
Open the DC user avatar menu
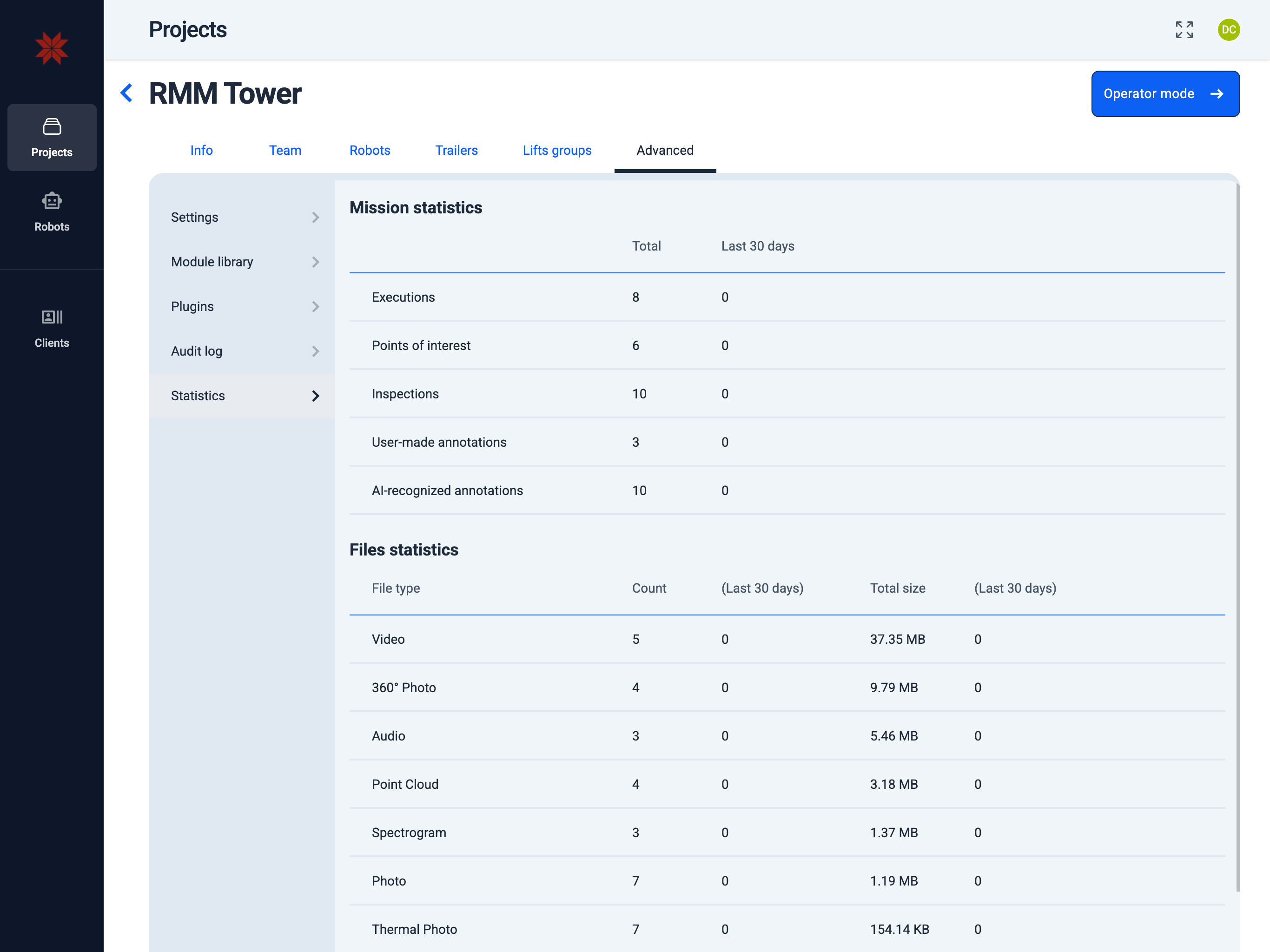(1228, 30)
